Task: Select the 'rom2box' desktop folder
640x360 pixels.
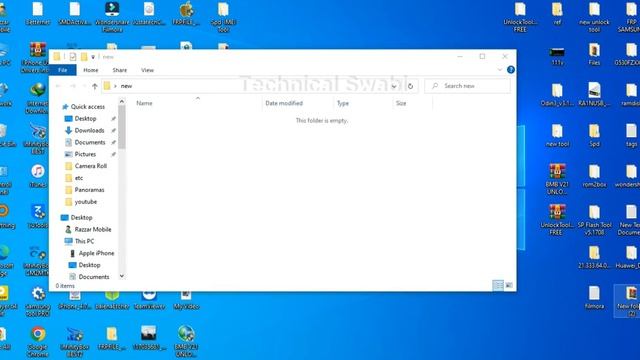Action: pyautogui.click(x=594, y=176)
